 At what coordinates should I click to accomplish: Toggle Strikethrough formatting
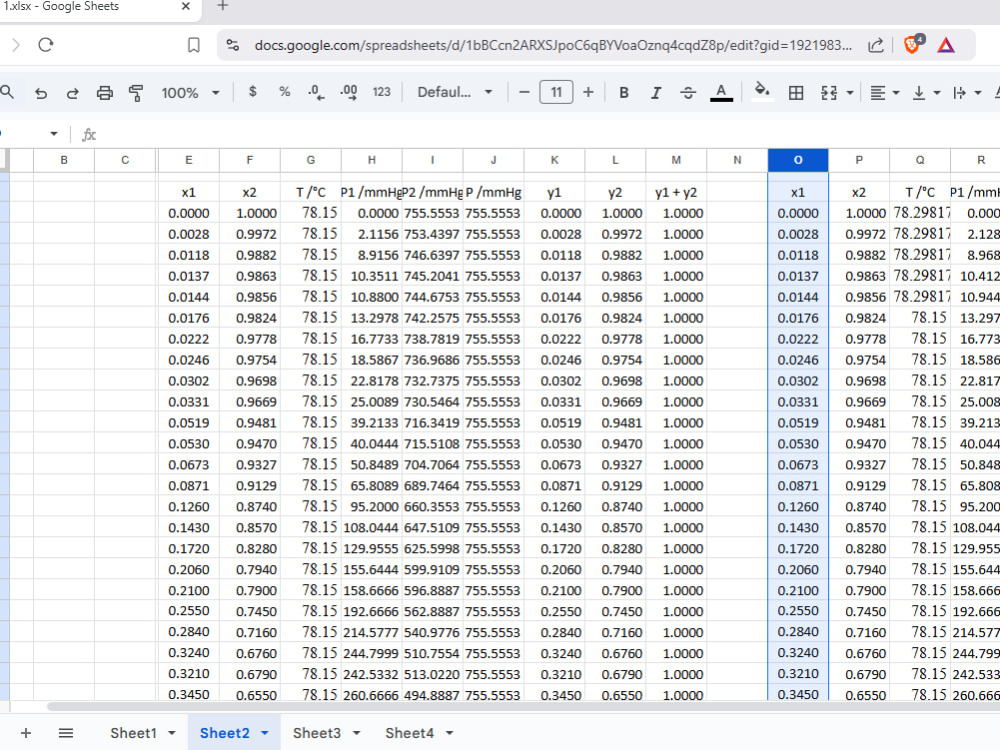tap(688, 93)
